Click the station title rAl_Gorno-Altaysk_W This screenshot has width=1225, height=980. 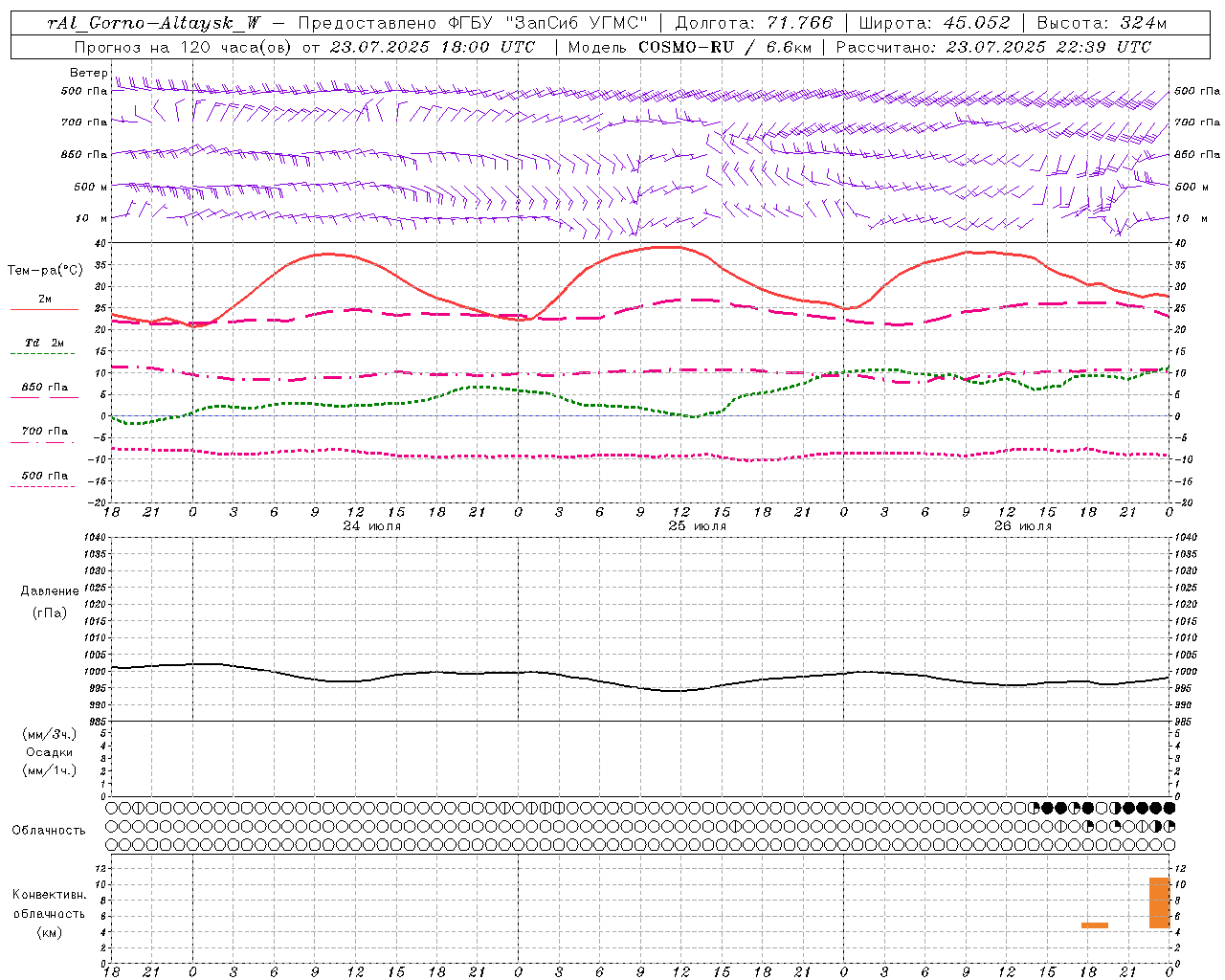point(154,23)
